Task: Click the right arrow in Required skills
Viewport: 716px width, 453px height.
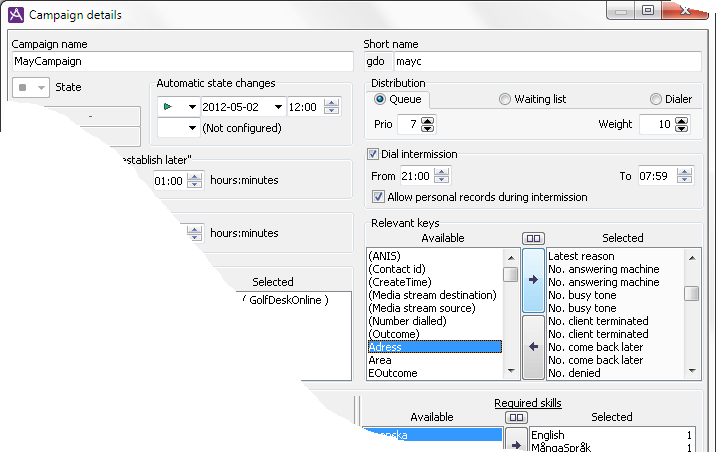Action: 516,440
